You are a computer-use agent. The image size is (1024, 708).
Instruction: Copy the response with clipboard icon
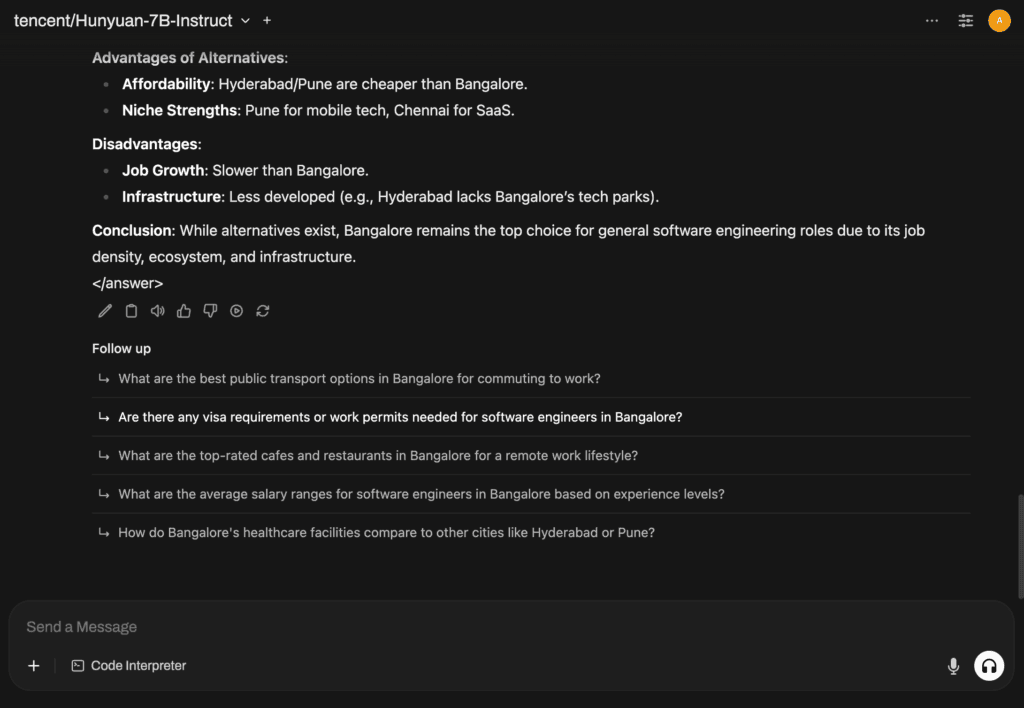pyautogui.click(x=131, y=311)
